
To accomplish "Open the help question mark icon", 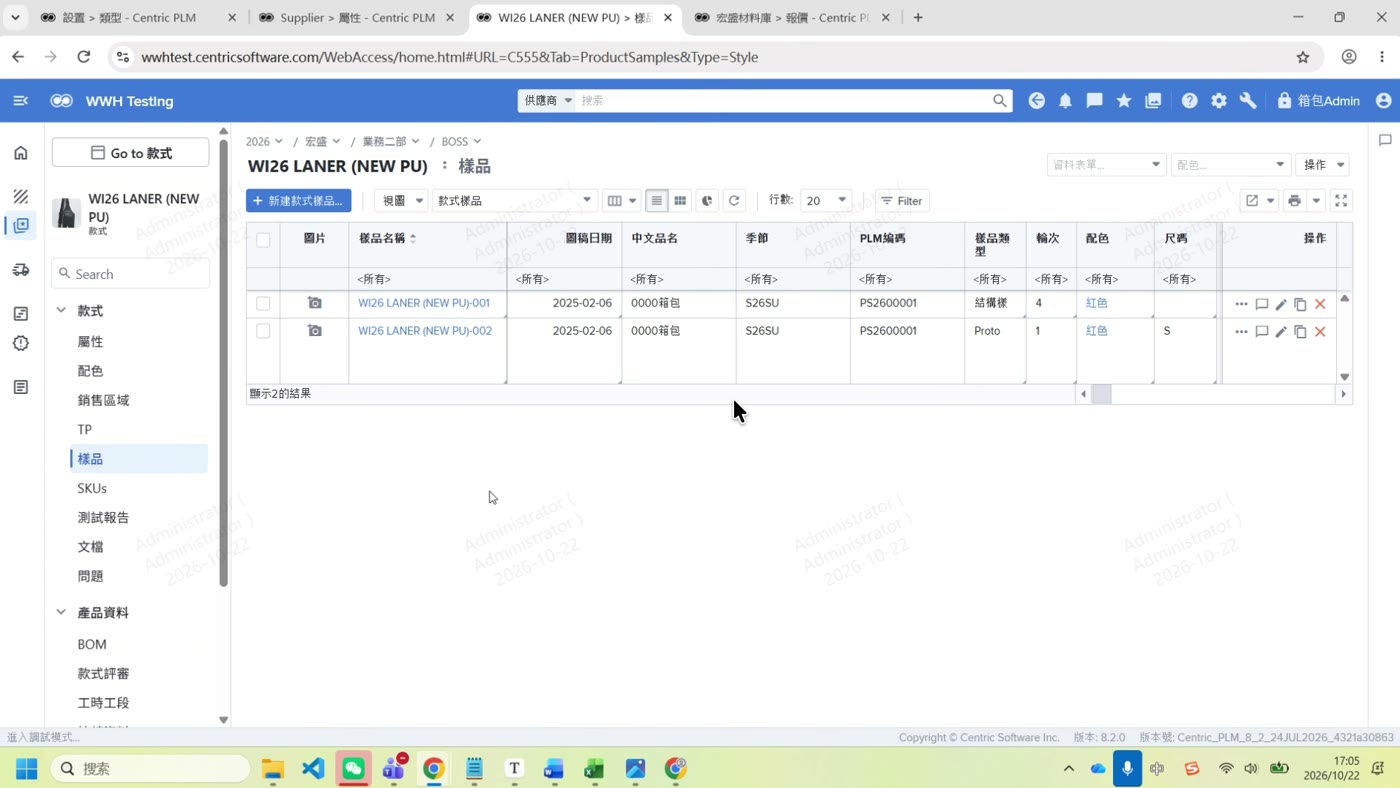I will (1189, 101).
